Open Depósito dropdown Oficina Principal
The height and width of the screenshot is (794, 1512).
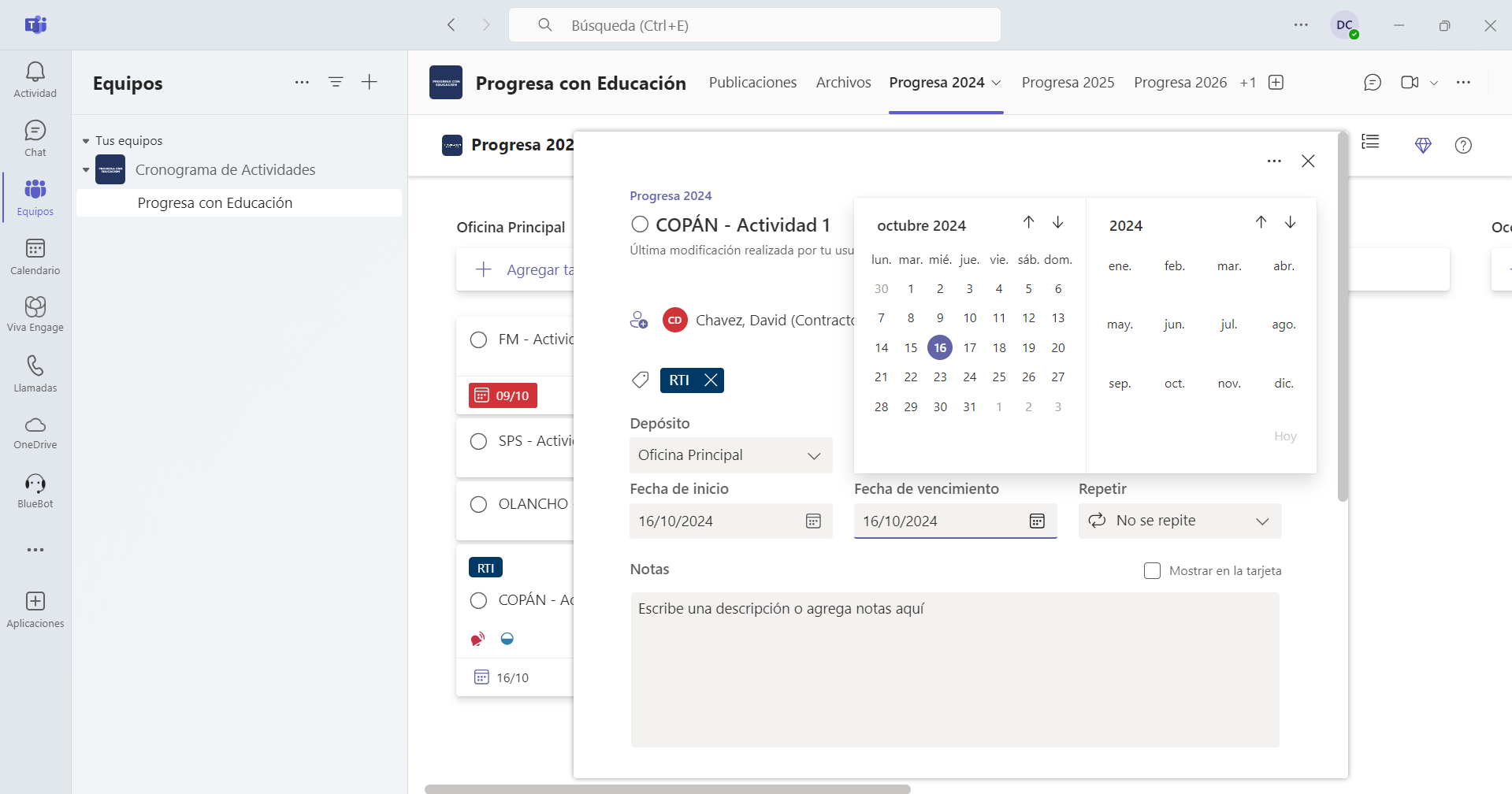pyautogui.click(x=730, y=455)
